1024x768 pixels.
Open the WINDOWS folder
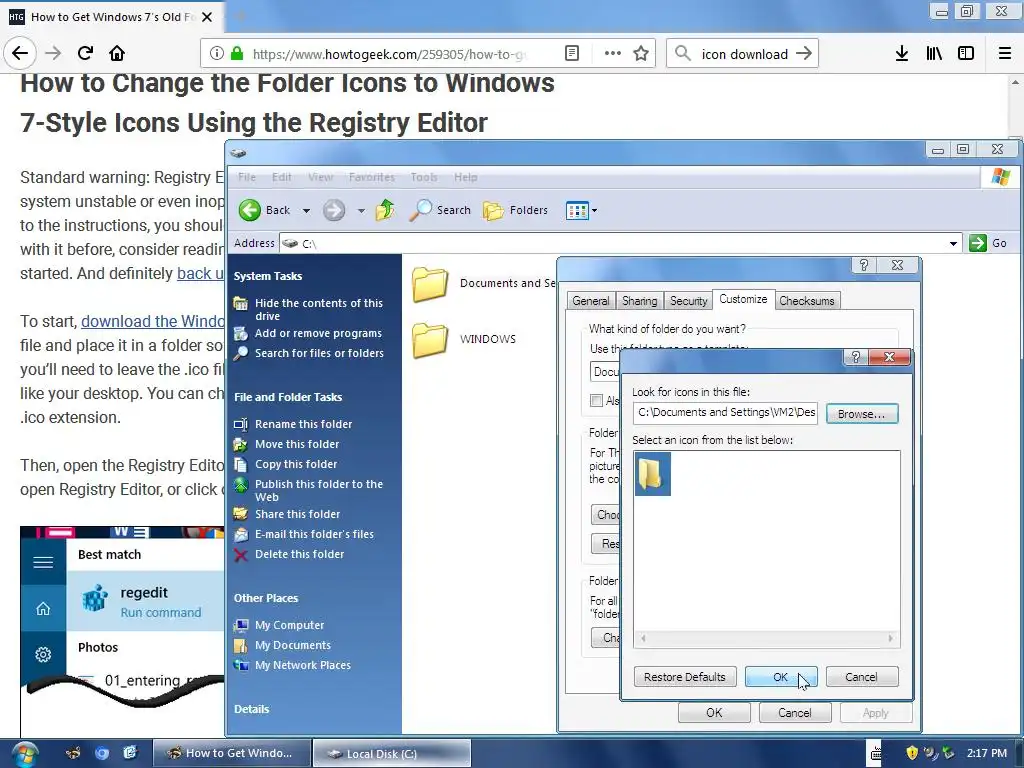click(x=464, y=340)
